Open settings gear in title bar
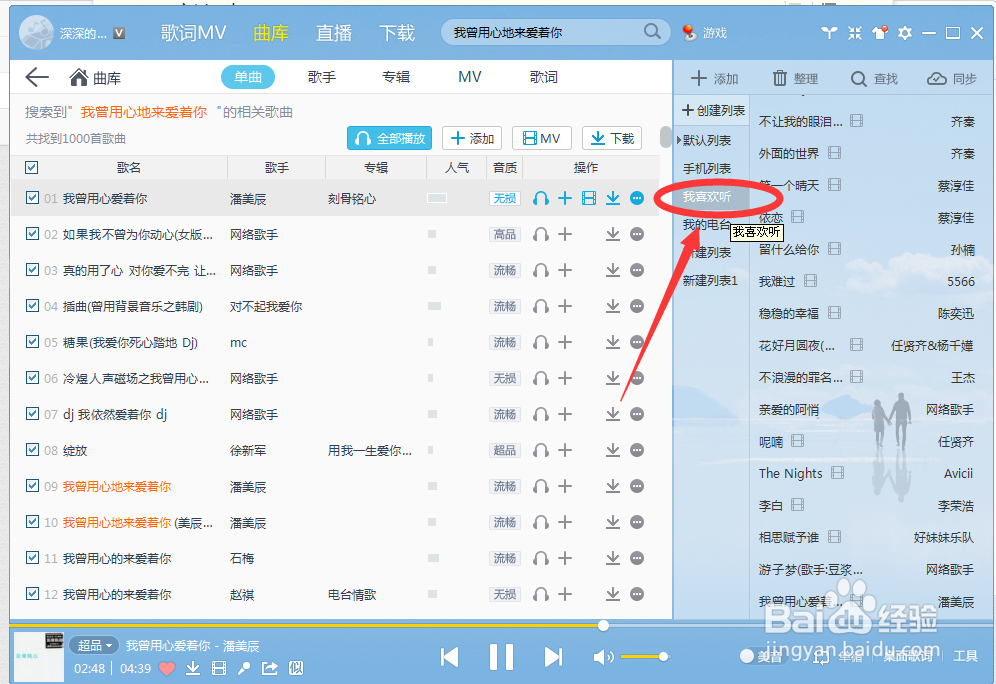The height and width of the screenshot is (684, 996). point(905,32)
